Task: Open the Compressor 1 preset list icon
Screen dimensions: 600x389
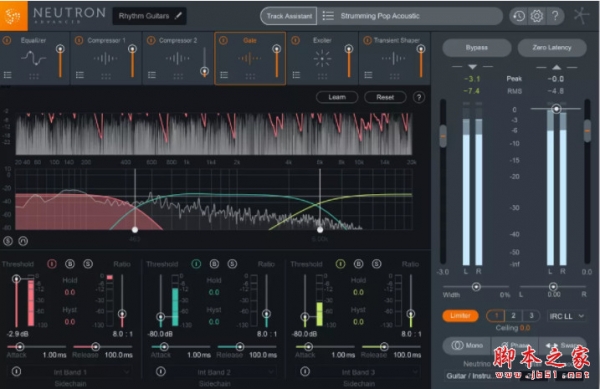Action: (80, 75)
